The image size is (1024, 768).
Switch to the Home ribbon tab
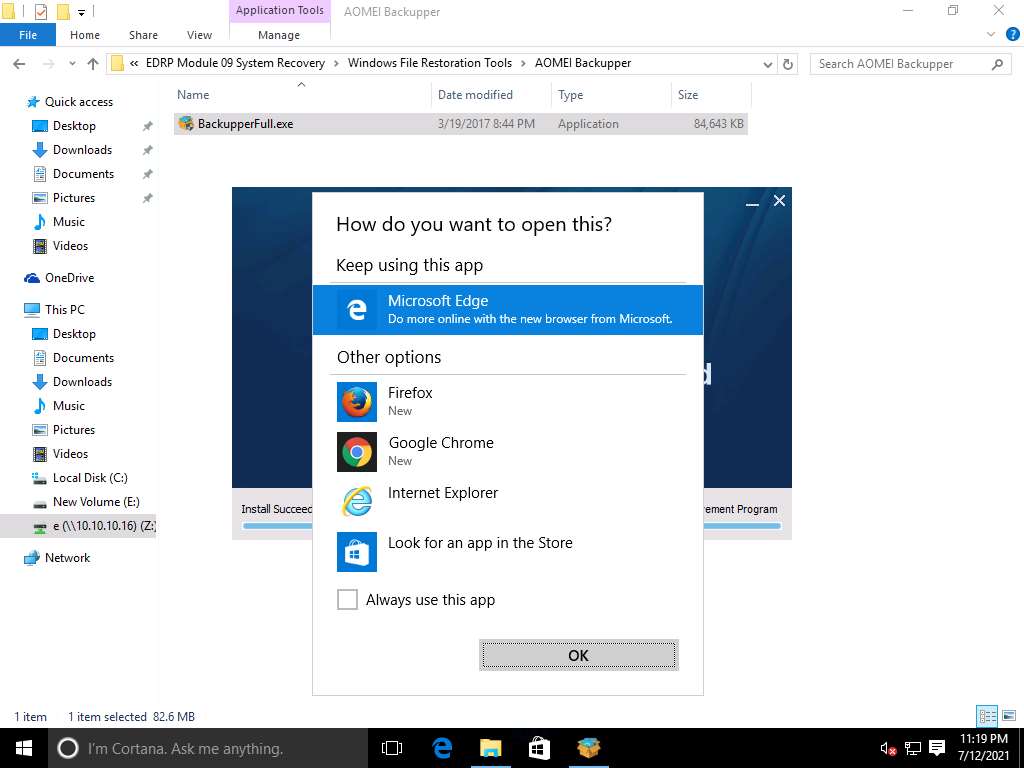tap(85, 35)
